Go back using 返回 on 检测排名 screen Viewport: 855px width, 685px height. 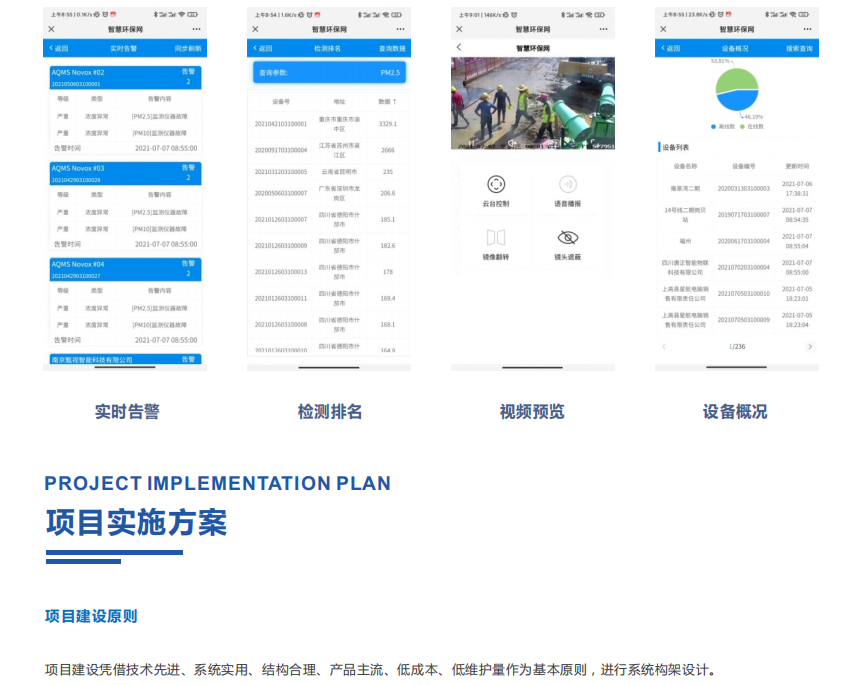tap(261, 48)
